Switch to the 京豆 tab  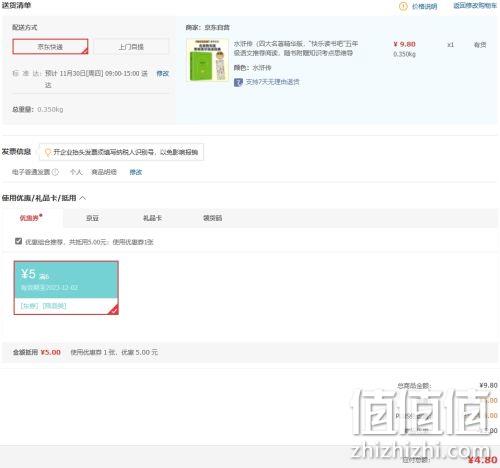point(92,218)
